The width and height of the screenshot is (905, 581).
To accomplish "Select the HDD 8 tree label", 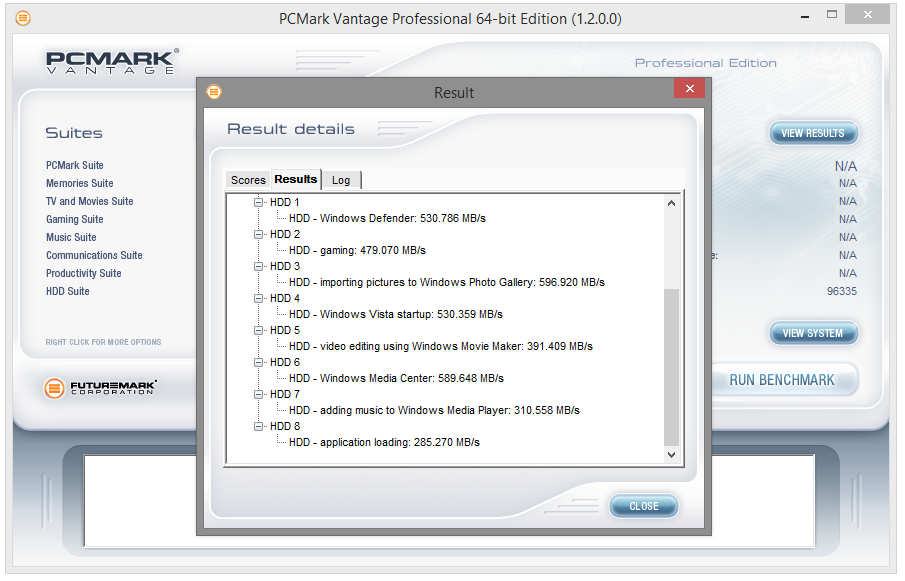I will tap(285, 426).
